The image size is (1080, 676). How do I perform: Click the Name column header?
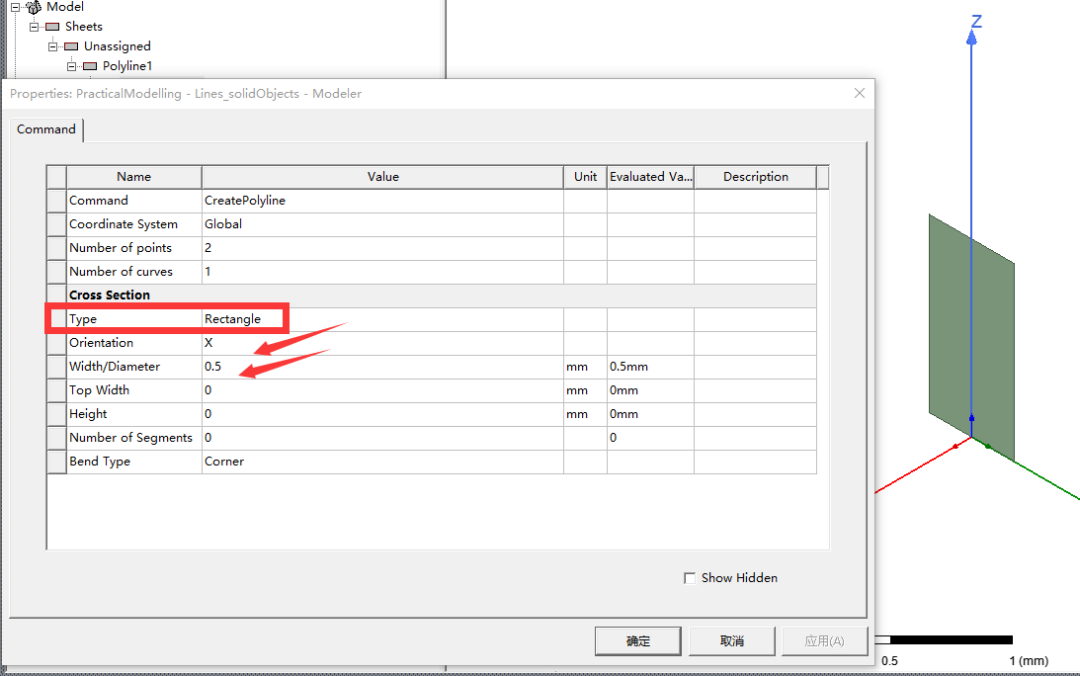pyautogui.click(x=134, y=177)
